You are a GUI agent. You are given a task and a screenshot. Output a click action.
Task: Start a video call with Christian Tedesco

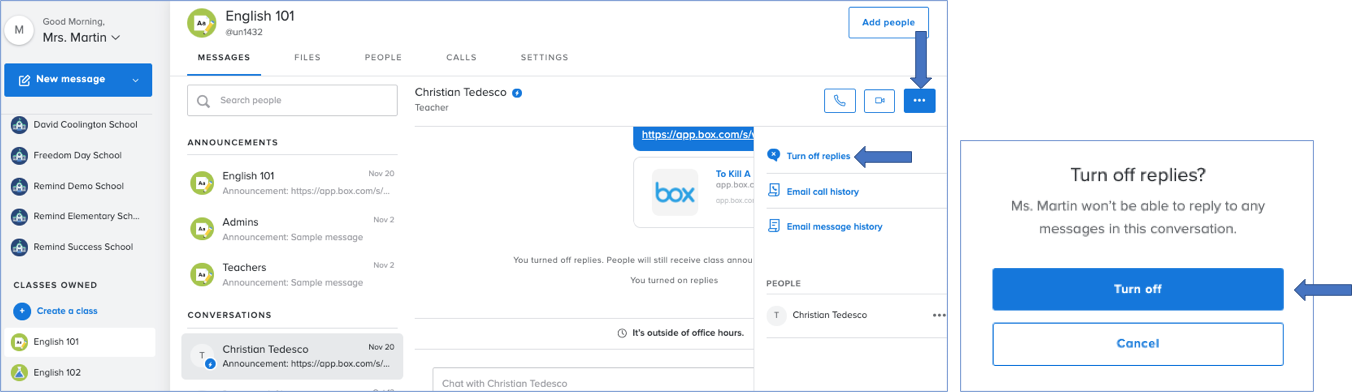pyautogui.click(x=879, y=100)
